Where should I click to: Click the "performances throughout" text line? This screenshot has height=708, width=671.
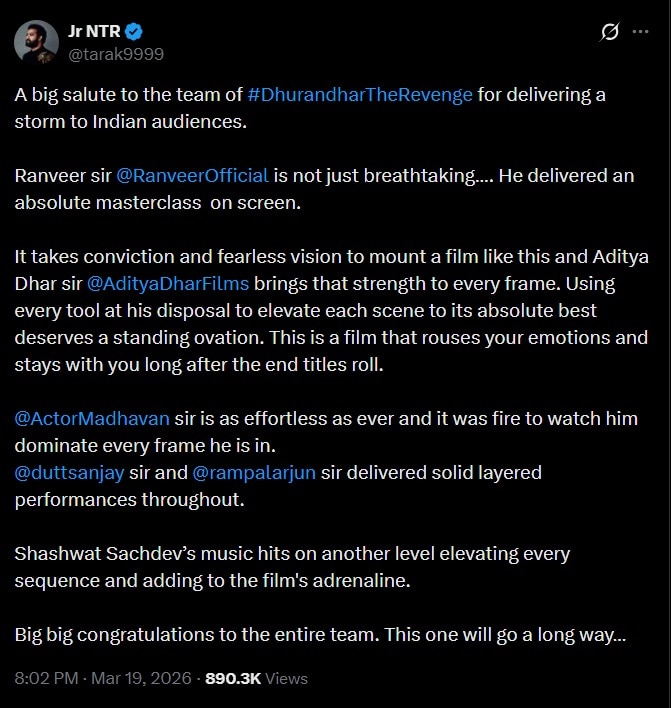pos(130,498)
